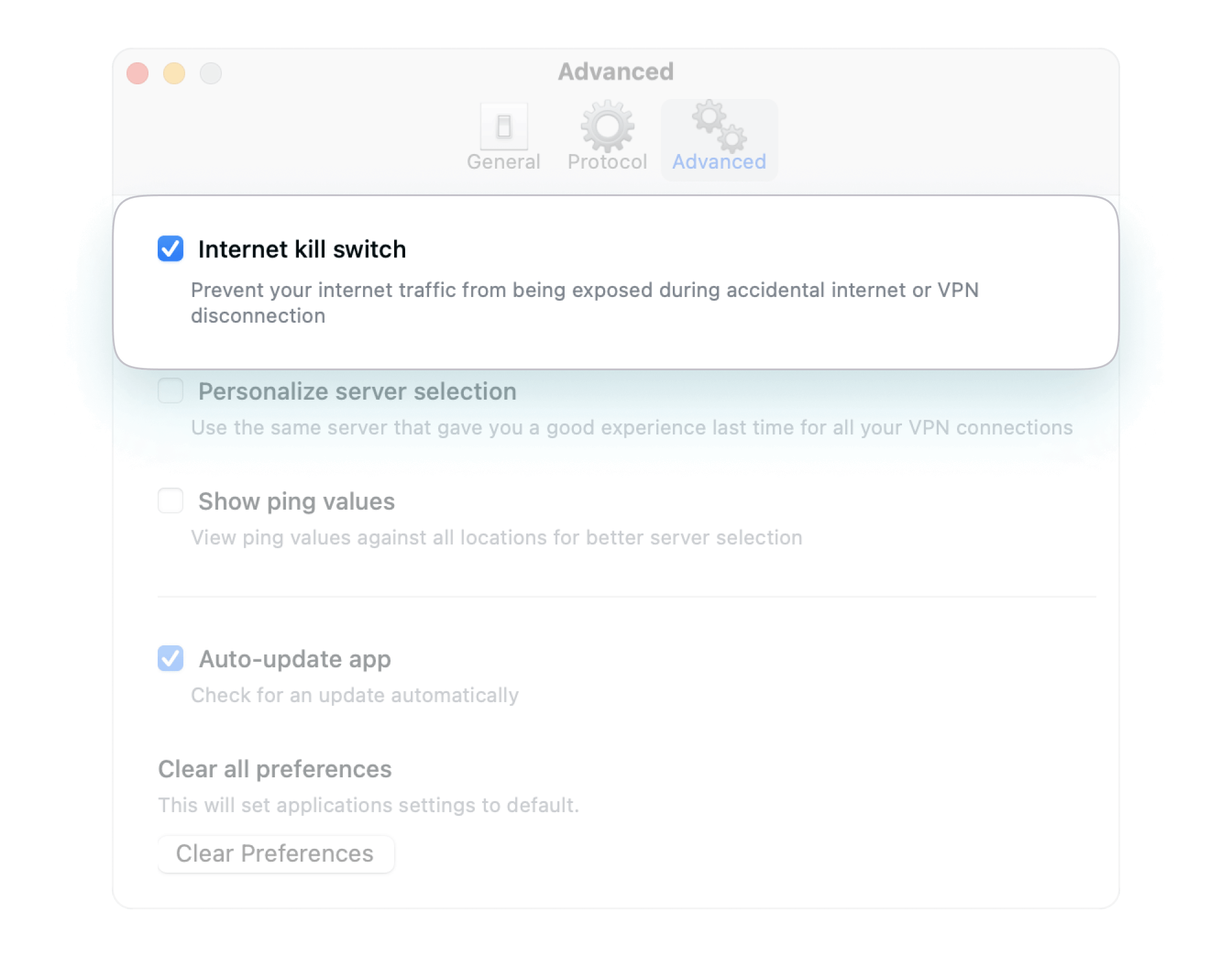The height and width of the screenshot is (957, 1232).
Task: Click the Personalize server selection description text
Action: pyautogui.click(x=631, y=427)
